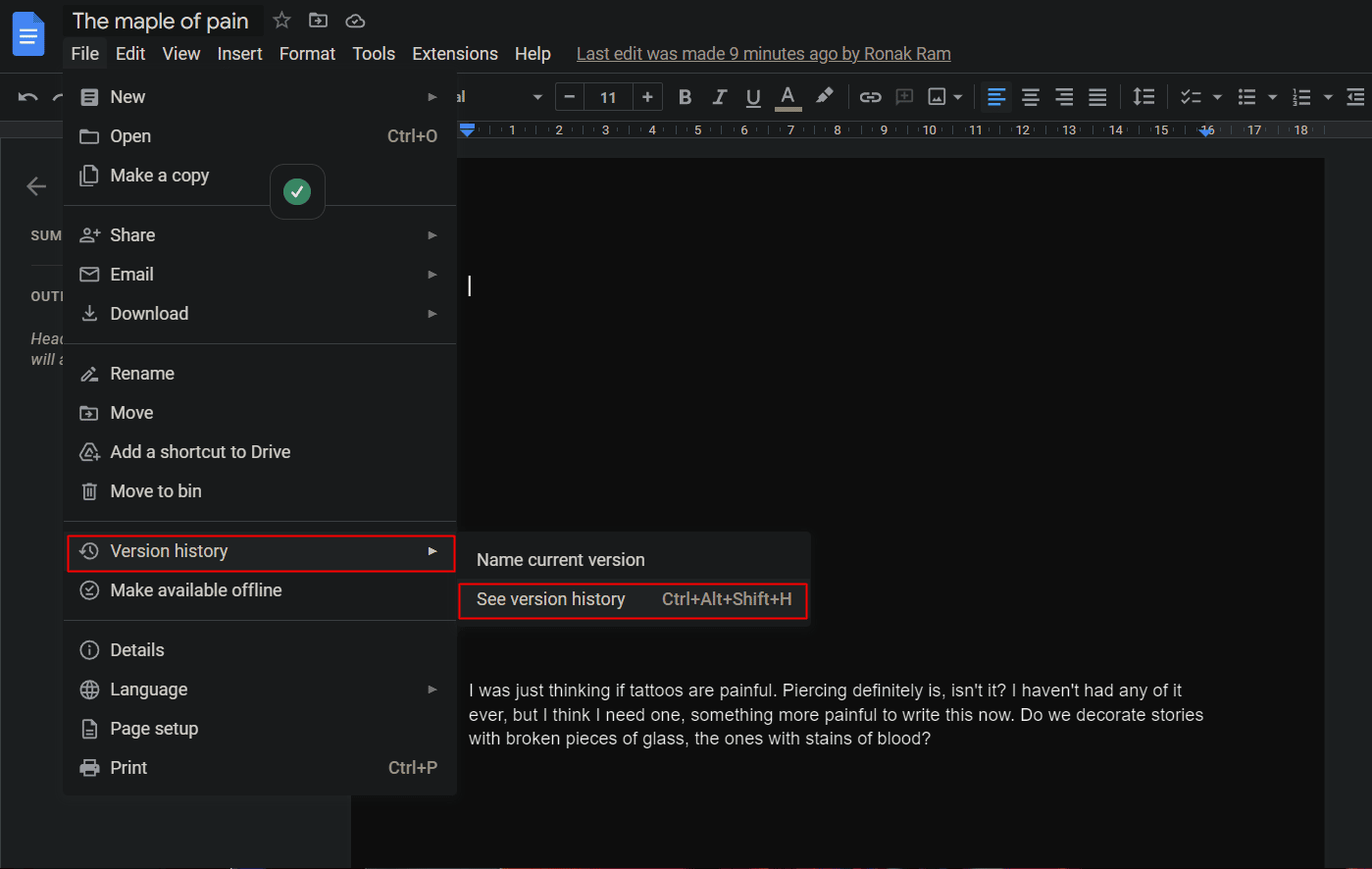This screenshot has height=869, width=1372.
Task: Open the bulleted list options dropdown
Action: 1272,97
